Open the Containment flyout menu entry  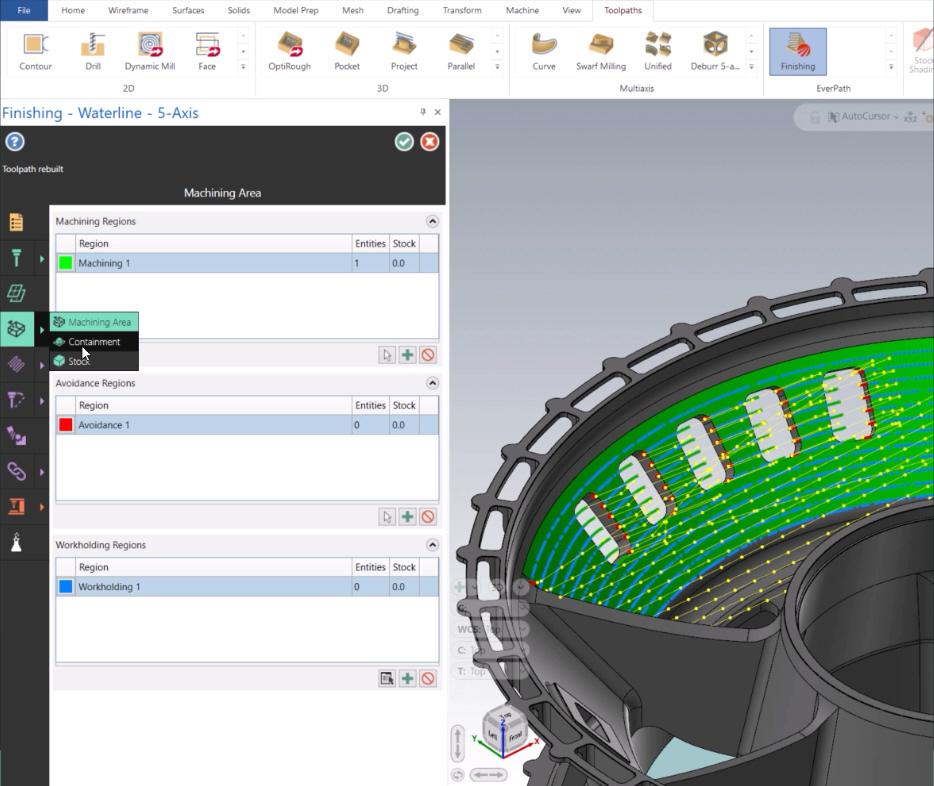click(x=94, y=342)
